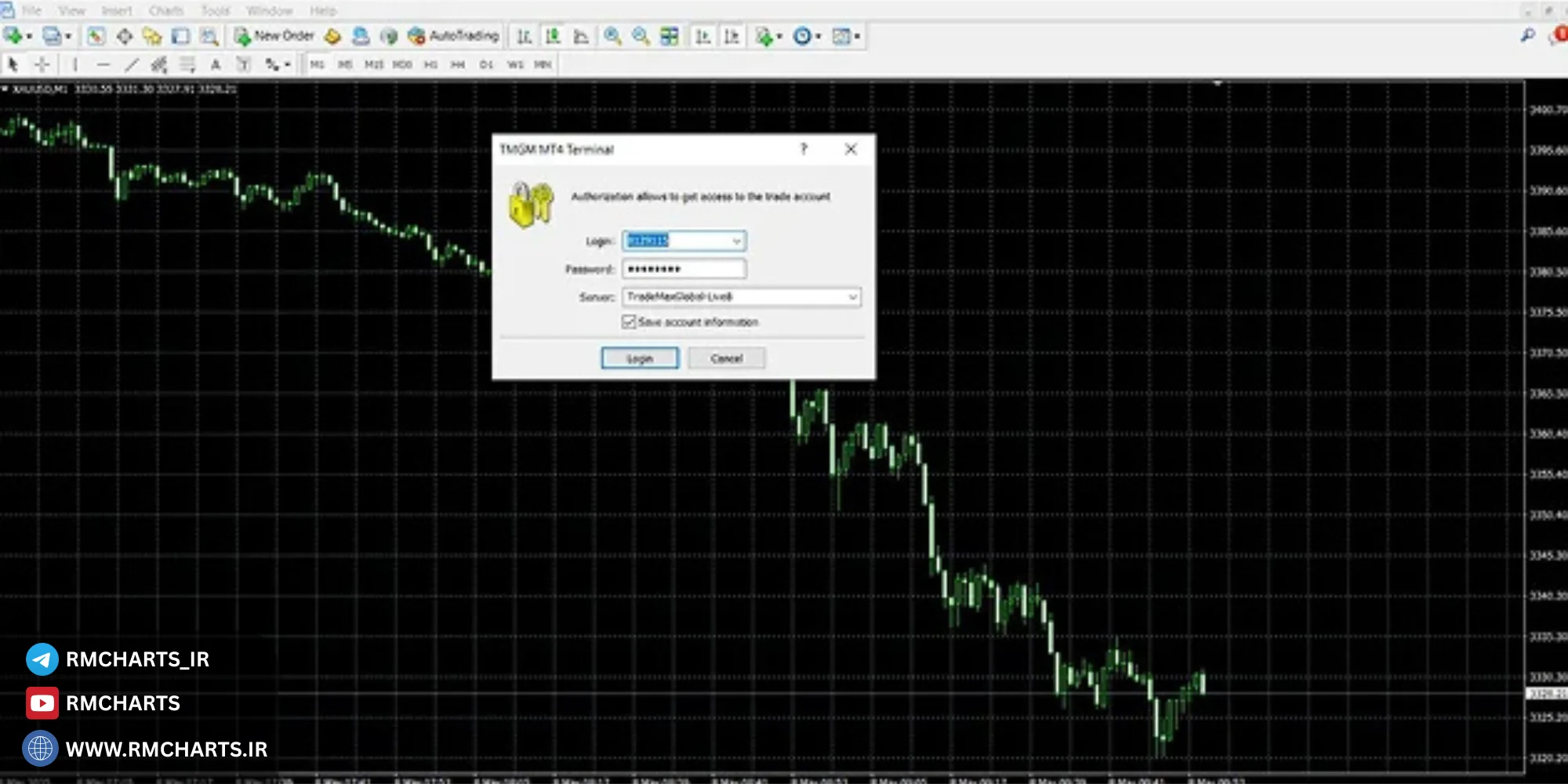Uncheck Save account information checkbox
Viewport: 1568px width, 784px height.
[x=629, y=321]
